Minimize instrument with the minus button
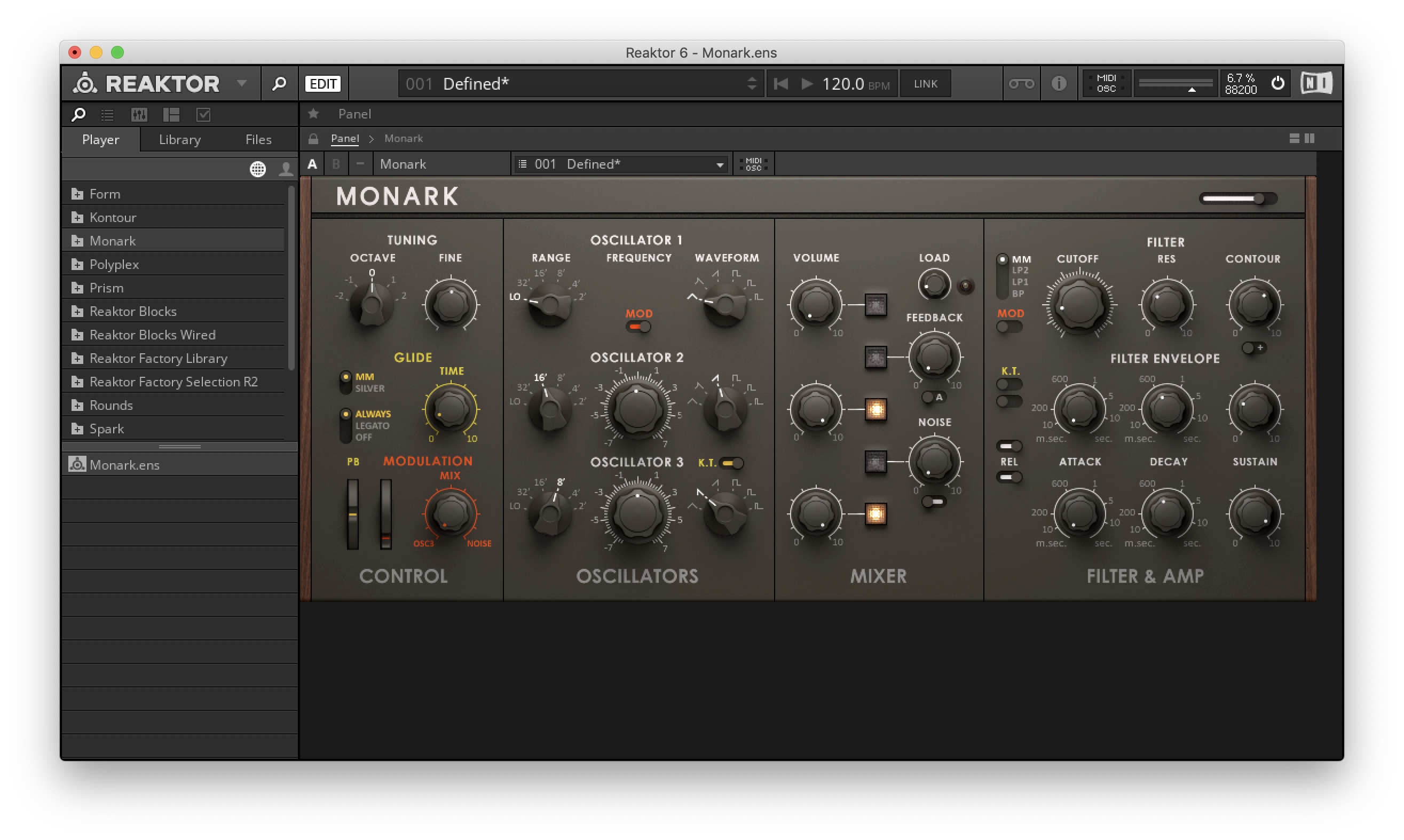 click(360, 164)
